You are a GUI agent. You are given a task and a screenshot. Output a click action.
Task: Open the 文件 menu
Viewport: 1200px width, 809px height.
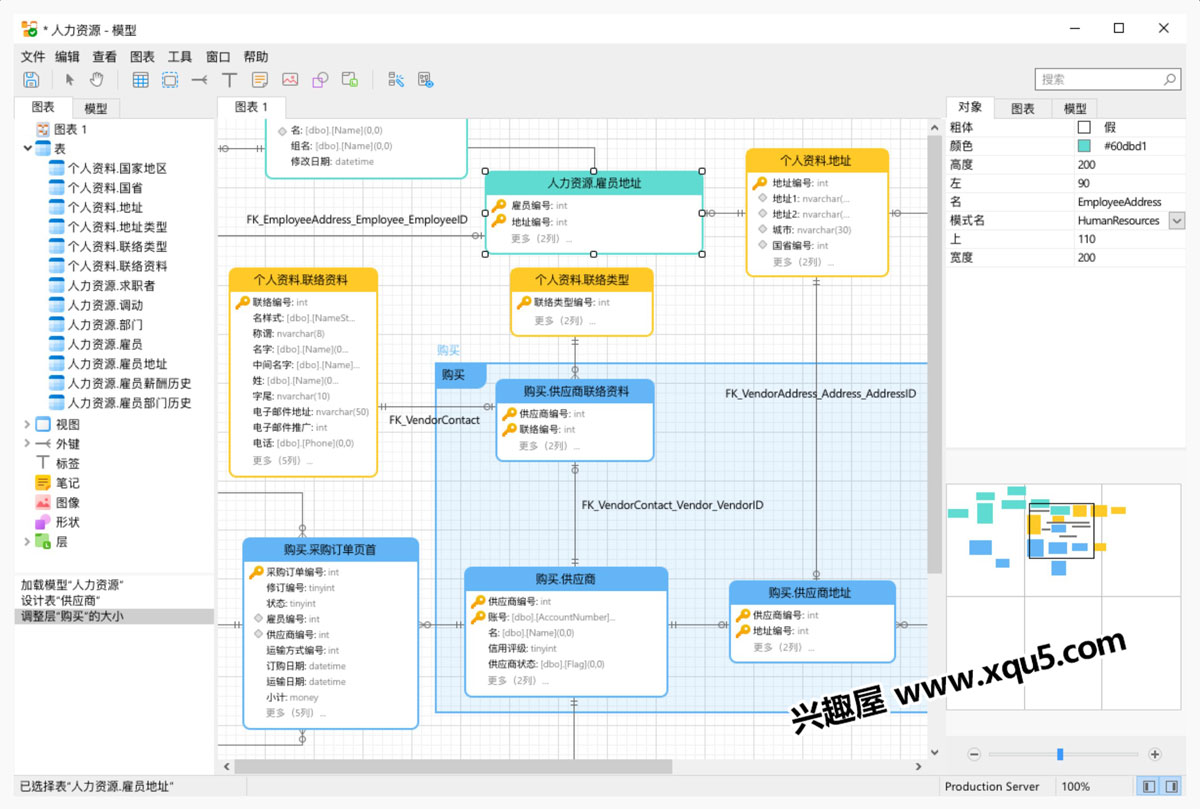33,57
